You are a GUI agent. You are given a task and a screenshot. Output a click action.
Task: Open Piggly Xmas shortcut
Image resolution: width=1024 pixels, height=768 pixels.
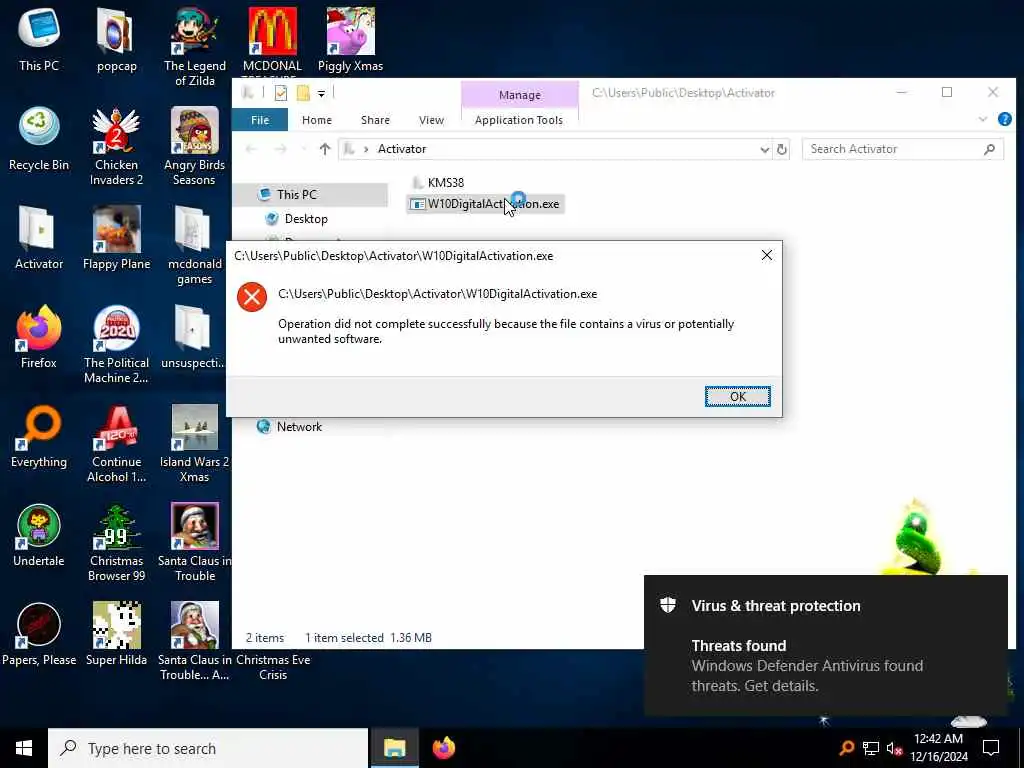pos(351,39)
